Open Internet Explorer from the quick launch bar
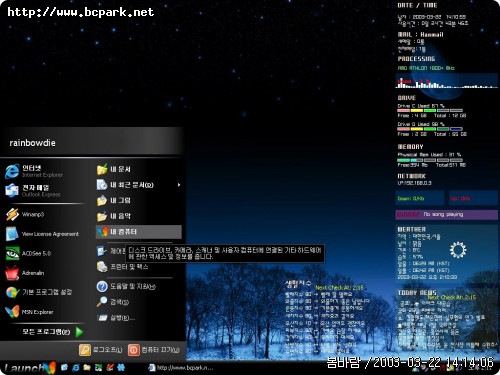 pos(76,368)
